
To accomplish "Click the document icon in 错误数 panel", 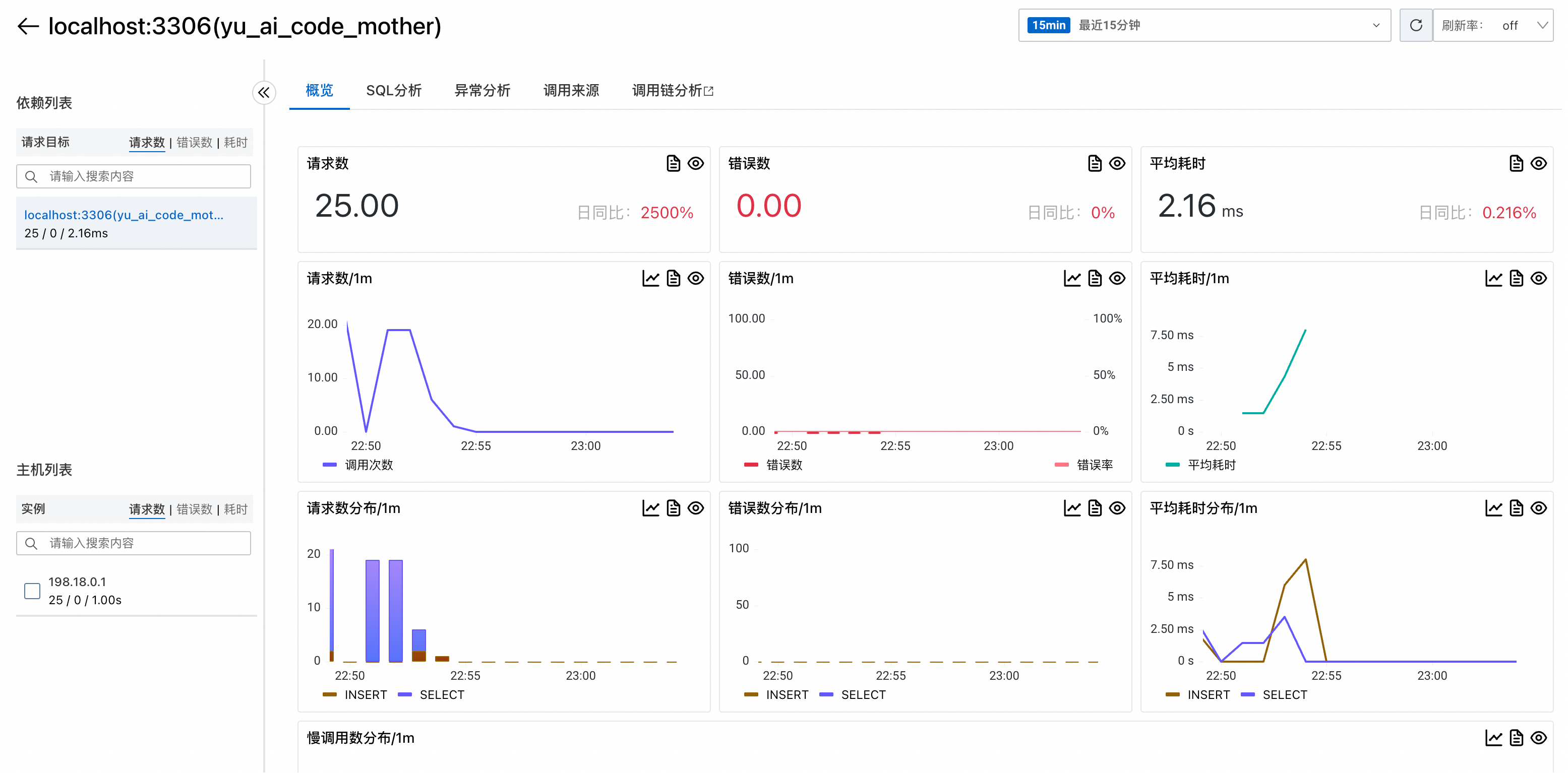I will (x=1095, y=164).
